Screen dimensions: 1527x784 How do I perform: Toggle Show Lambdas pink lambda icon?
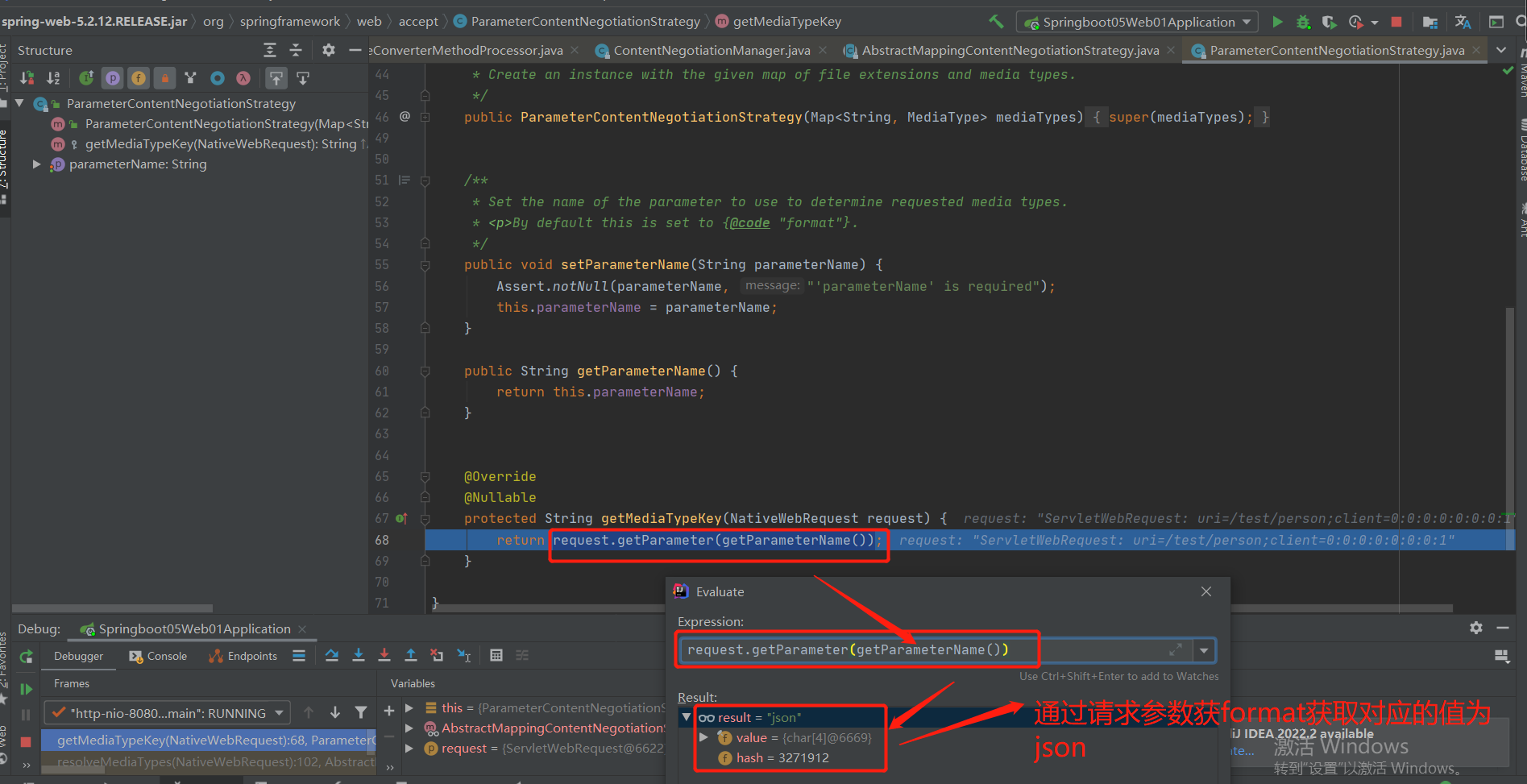coord(243,78)
